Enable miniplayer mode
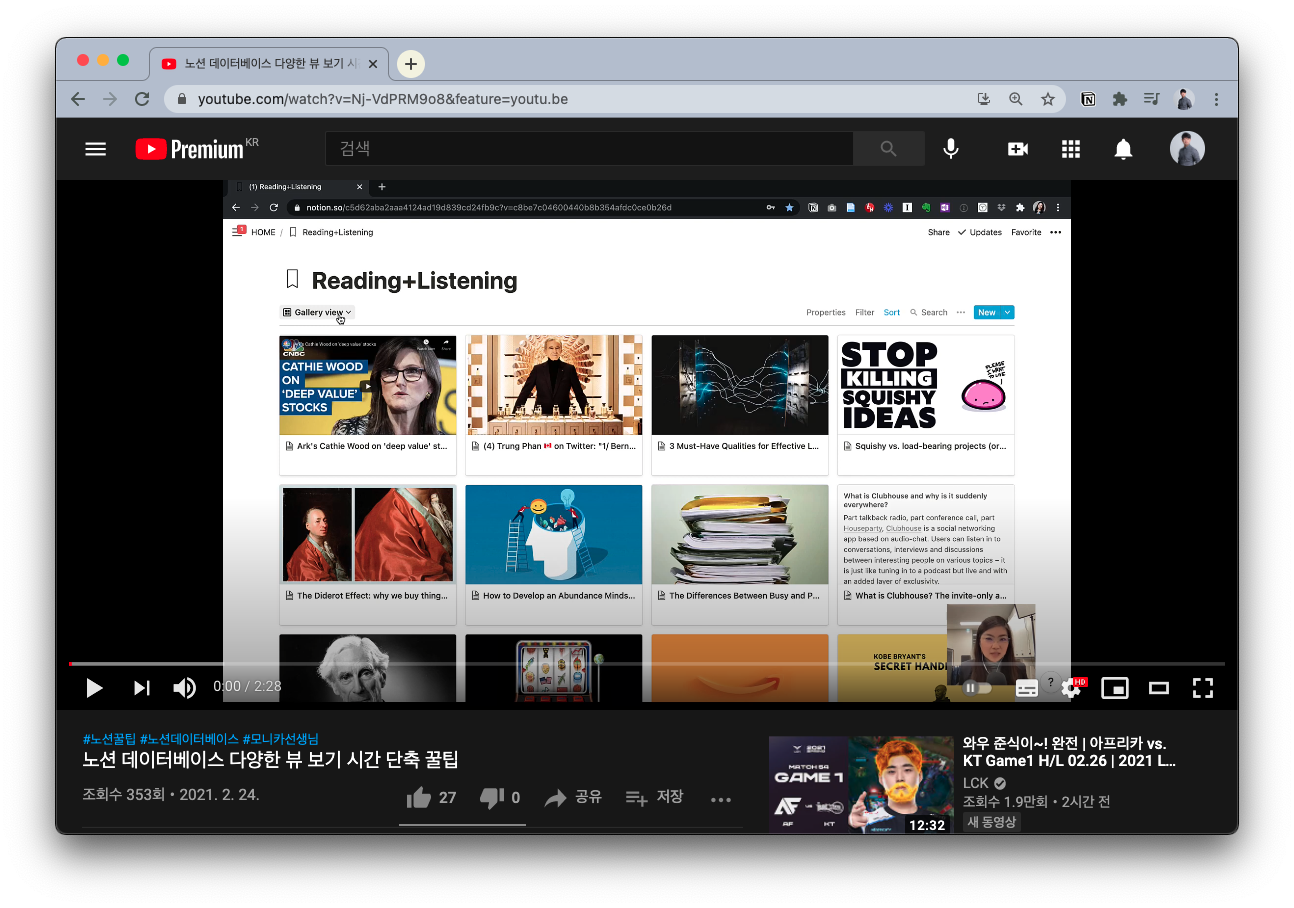 click(x=1114, y=688)
